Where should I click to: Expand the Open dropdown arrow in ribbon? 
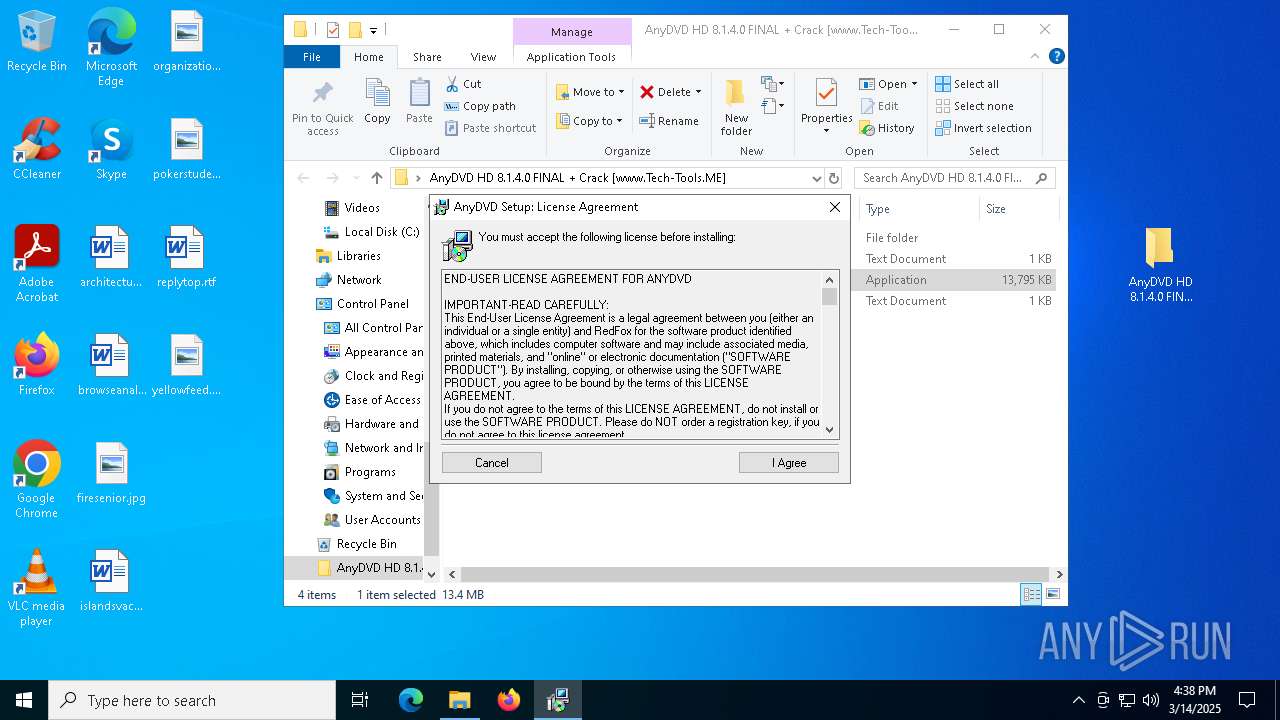[914, 84]
